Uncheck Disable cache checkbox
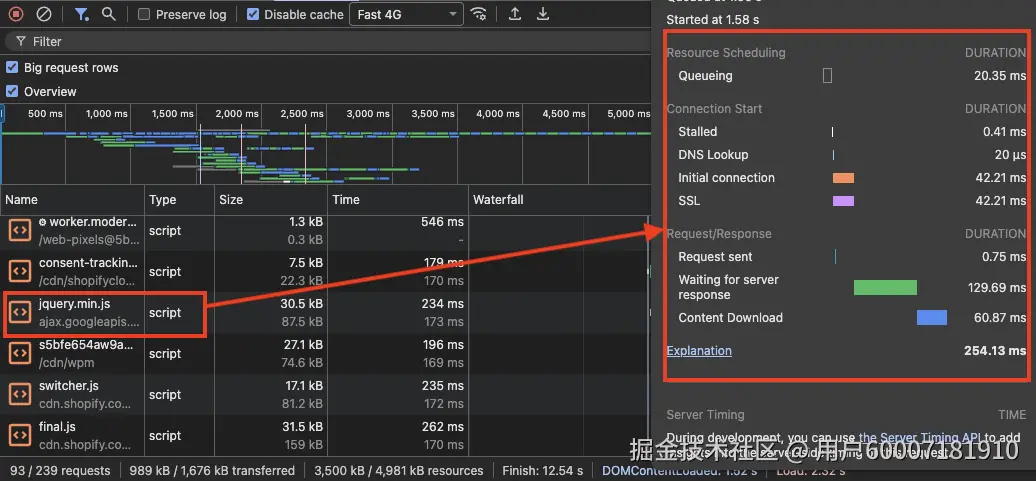This screenshot has width=1036, height=481. pos(252,14)
